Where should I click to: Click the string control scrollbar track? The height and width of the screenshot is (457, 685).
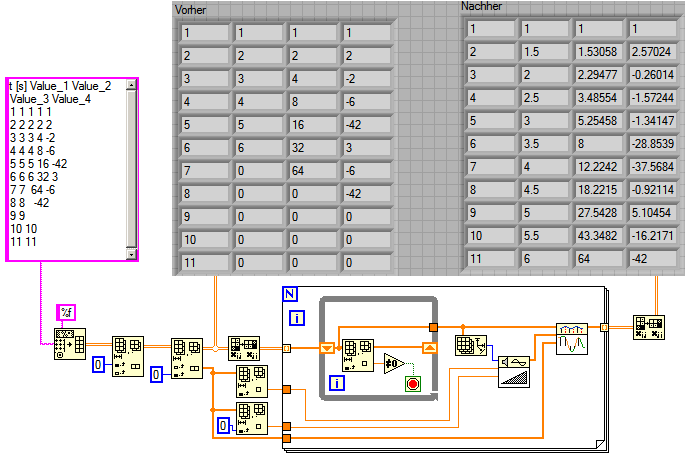click(x=131, y=170)
